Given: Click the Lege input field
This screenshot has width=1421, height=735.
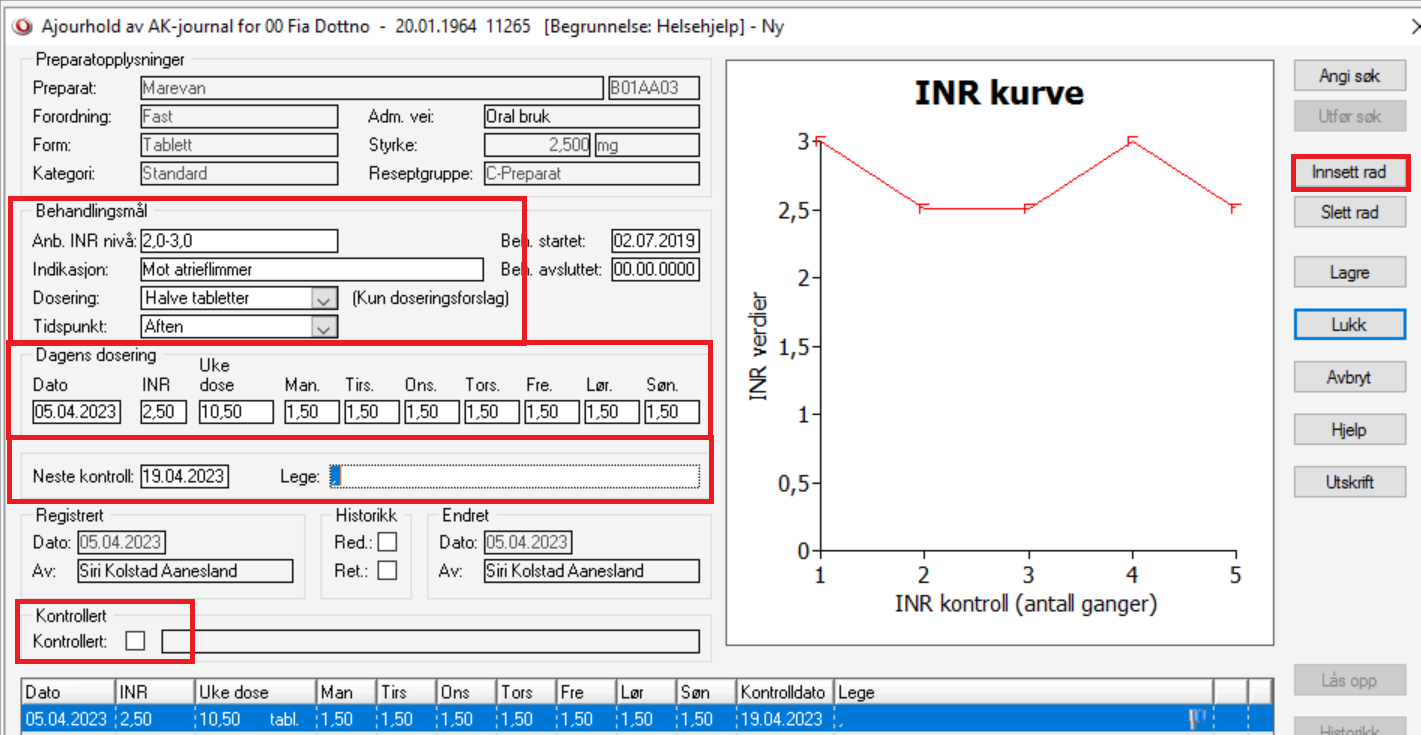Looking at the screenshot, I should click(514, 476).
